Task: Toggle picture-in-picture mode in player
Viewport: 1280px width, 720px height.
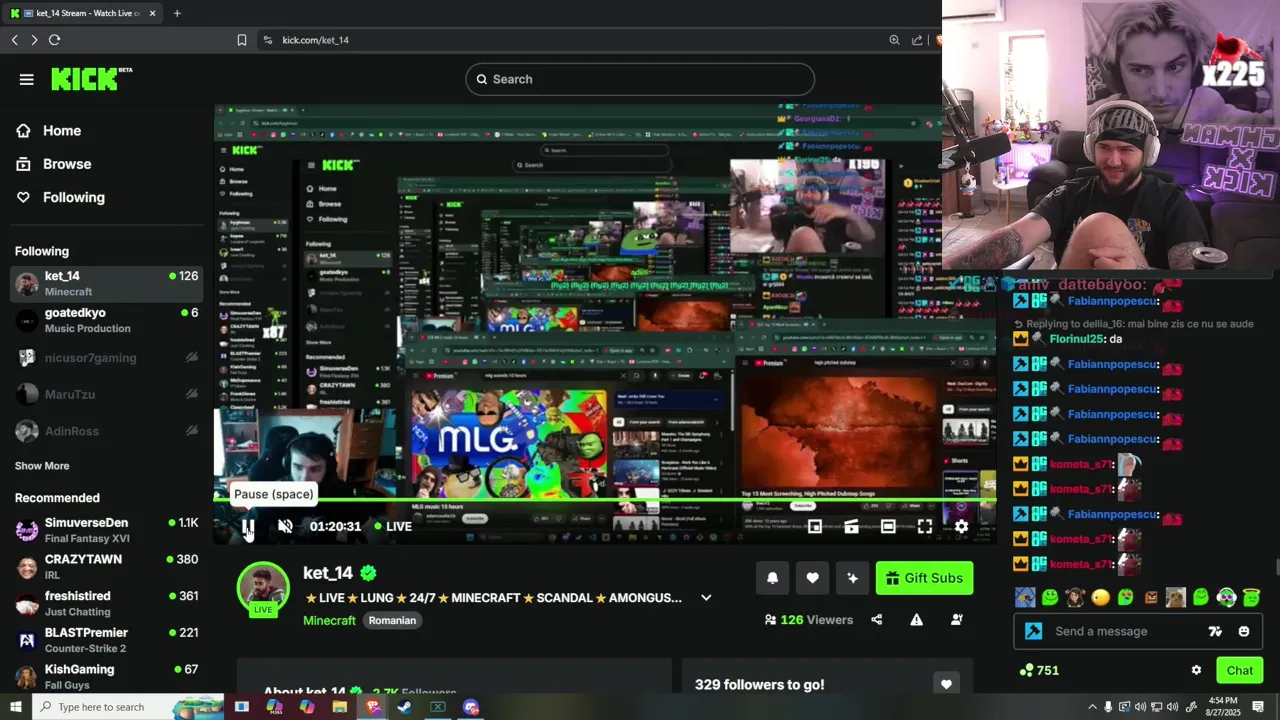Action: point(815,526)
